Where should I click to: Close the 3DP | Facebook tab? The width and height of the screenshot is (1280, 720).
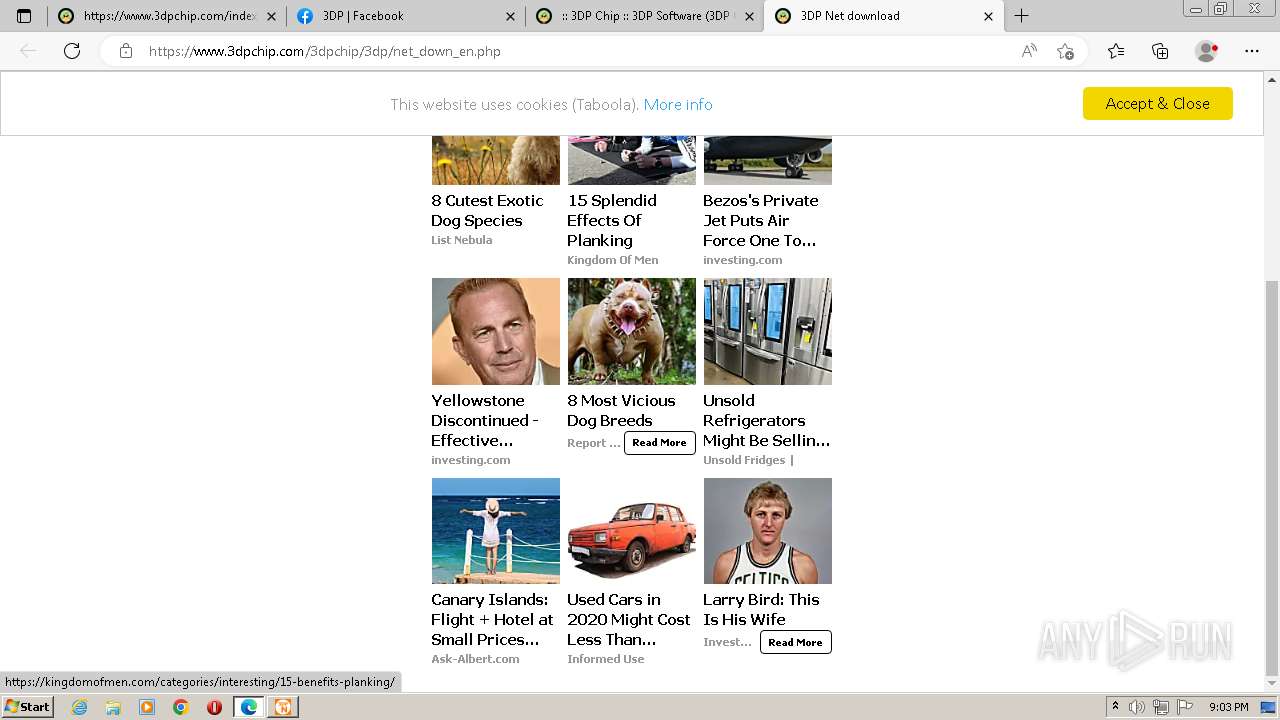tap(510, 16)
